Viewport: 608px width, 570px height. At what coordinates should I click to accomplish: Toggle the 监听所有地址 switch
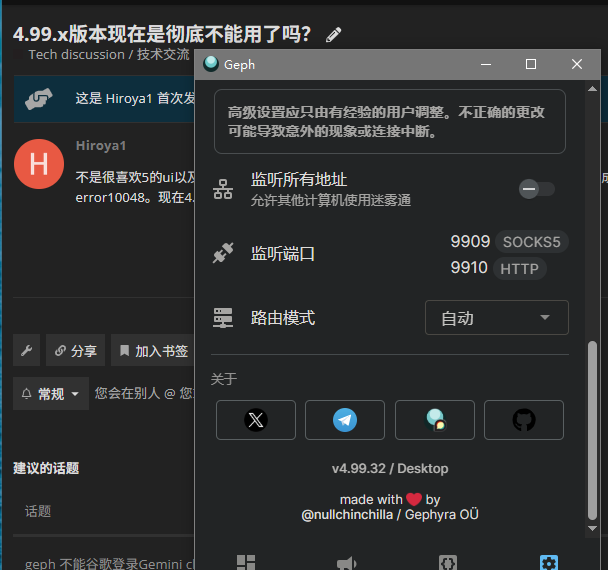point(537,189)
